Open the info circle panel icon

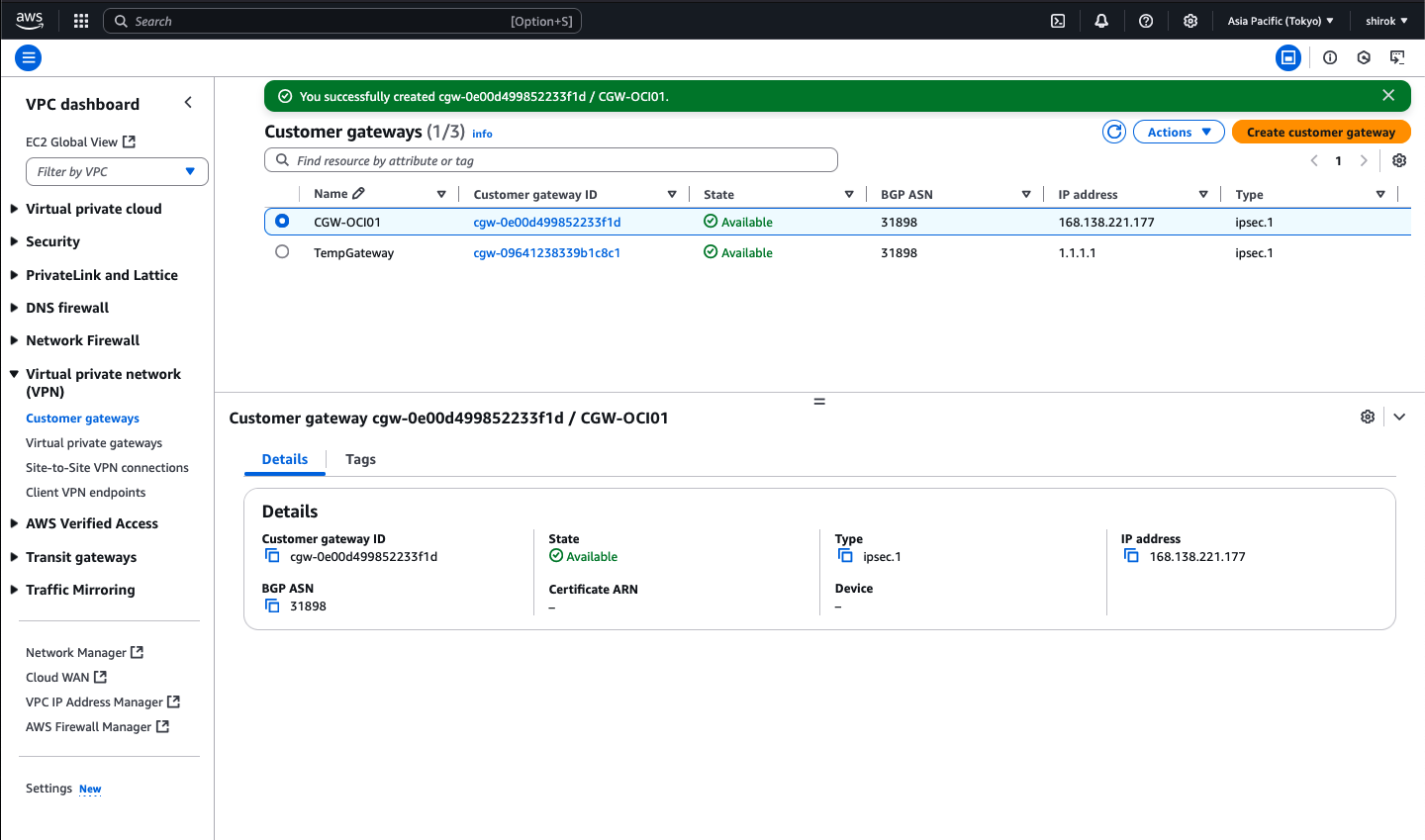[x=1330, y=57]
